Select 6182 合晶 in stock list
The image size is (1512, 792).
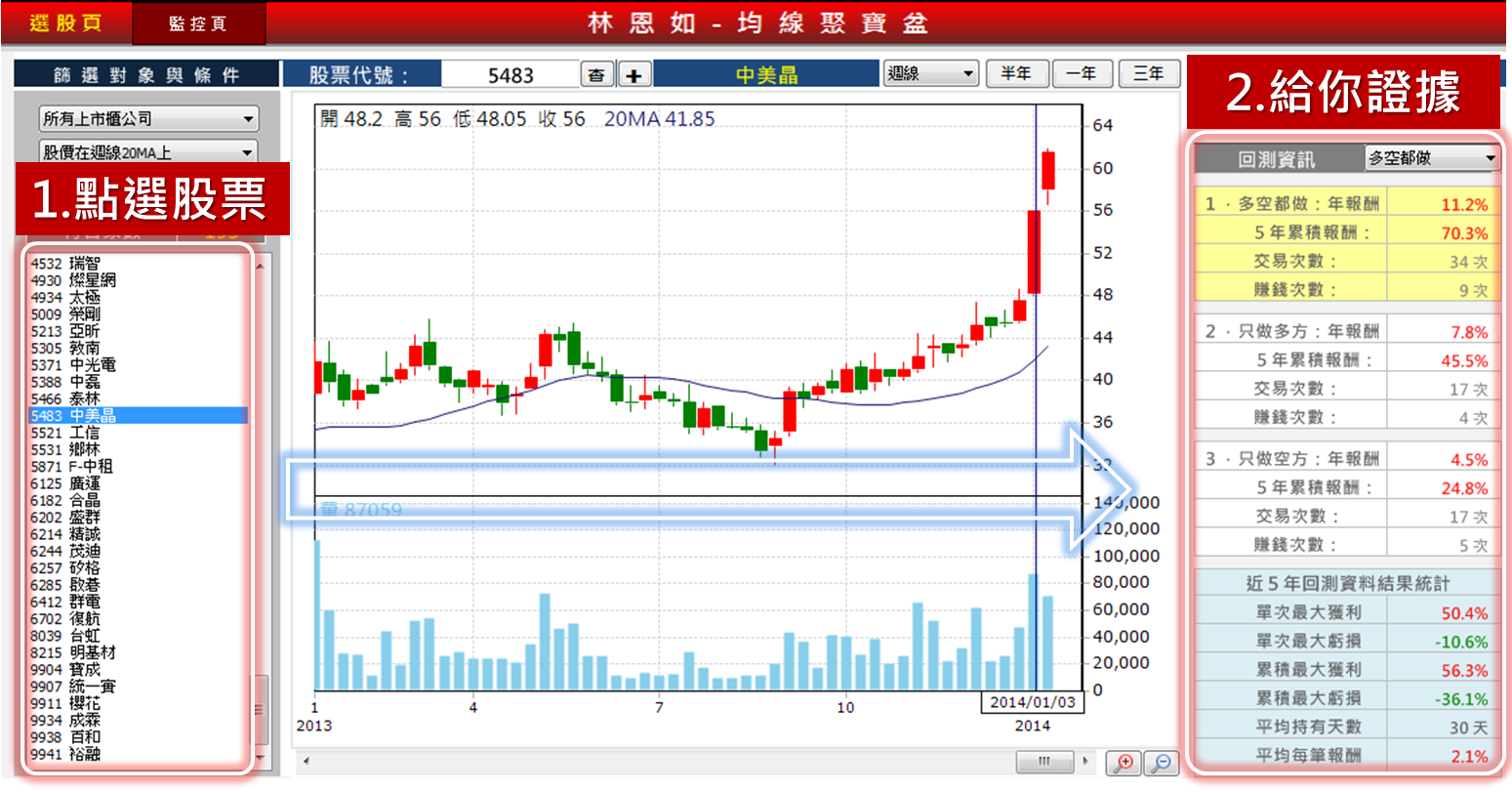tap(66, 500)
